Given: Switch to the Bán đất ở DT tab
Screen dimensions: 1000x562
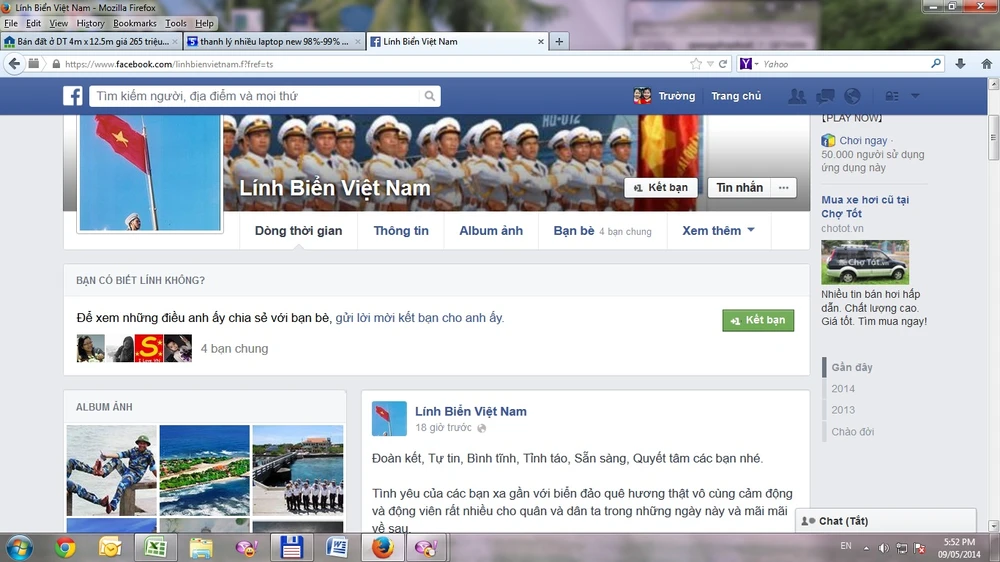Looking at the screenshot, I should point(91,41).
